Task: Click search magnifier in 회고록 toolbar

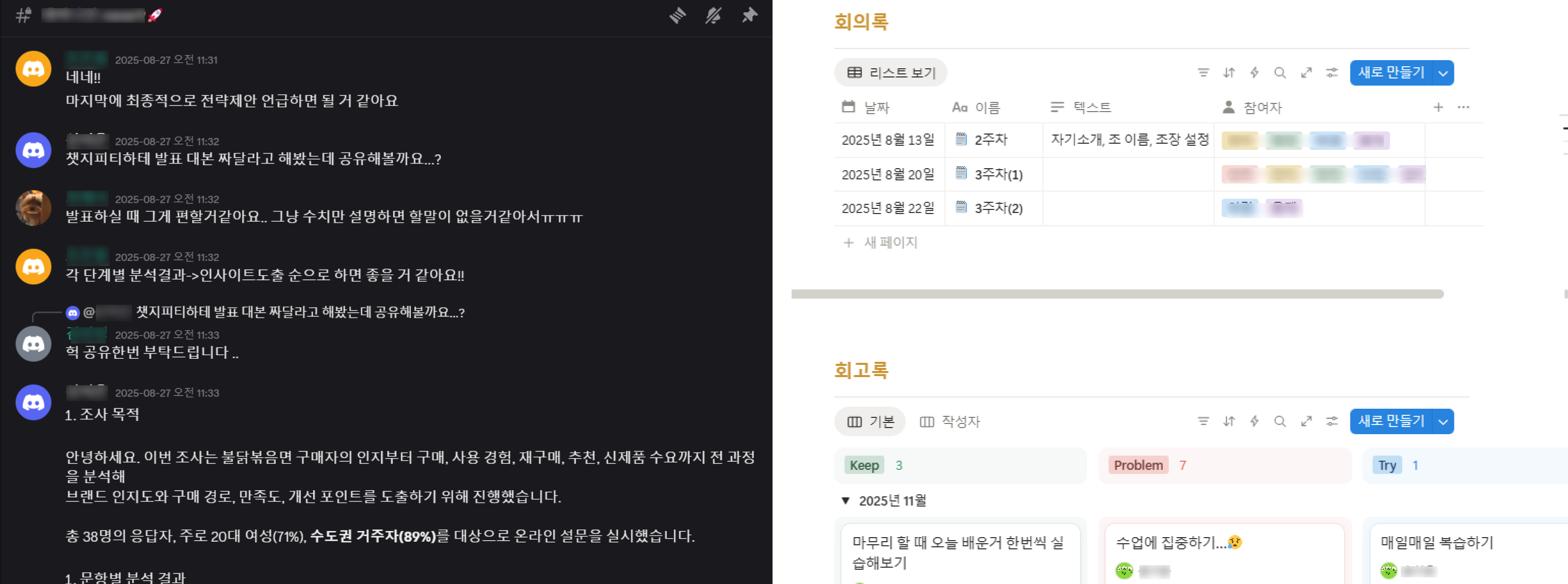Action: tap(1279, 421)
